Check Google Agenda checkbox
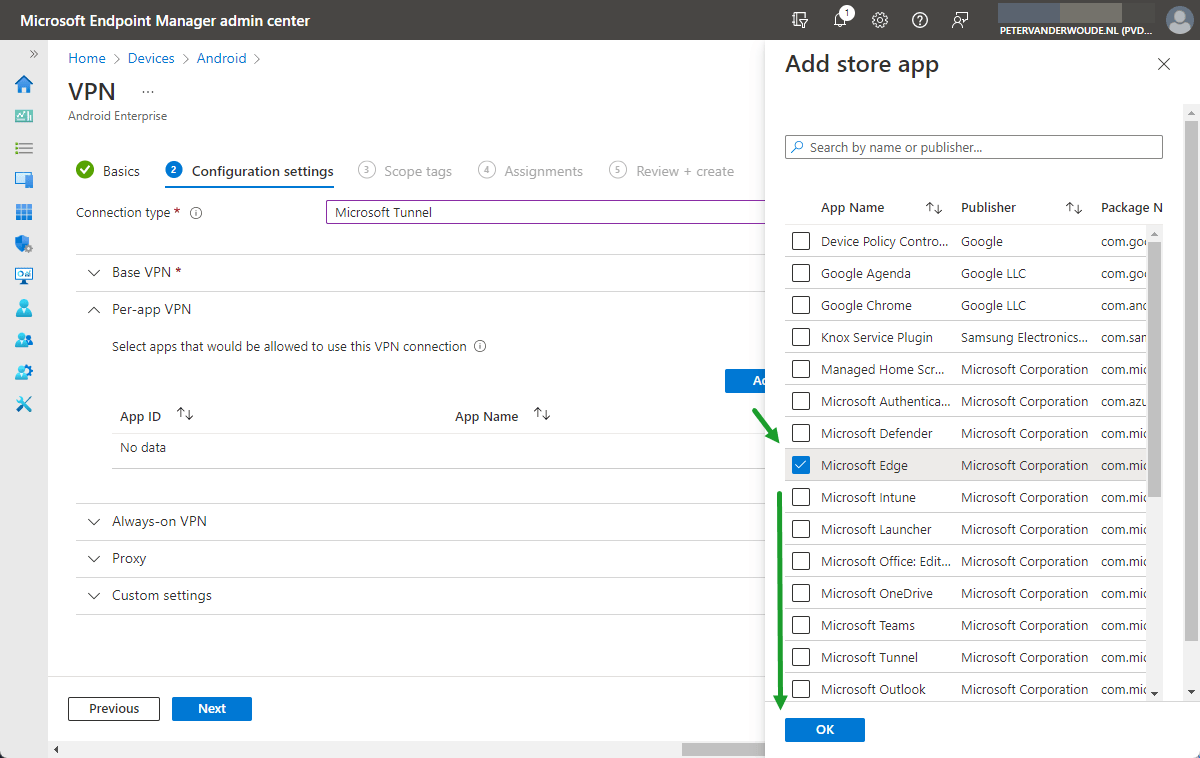This screenshot has height=758, width=1200. pyautogui.click(x=801, y=273)
